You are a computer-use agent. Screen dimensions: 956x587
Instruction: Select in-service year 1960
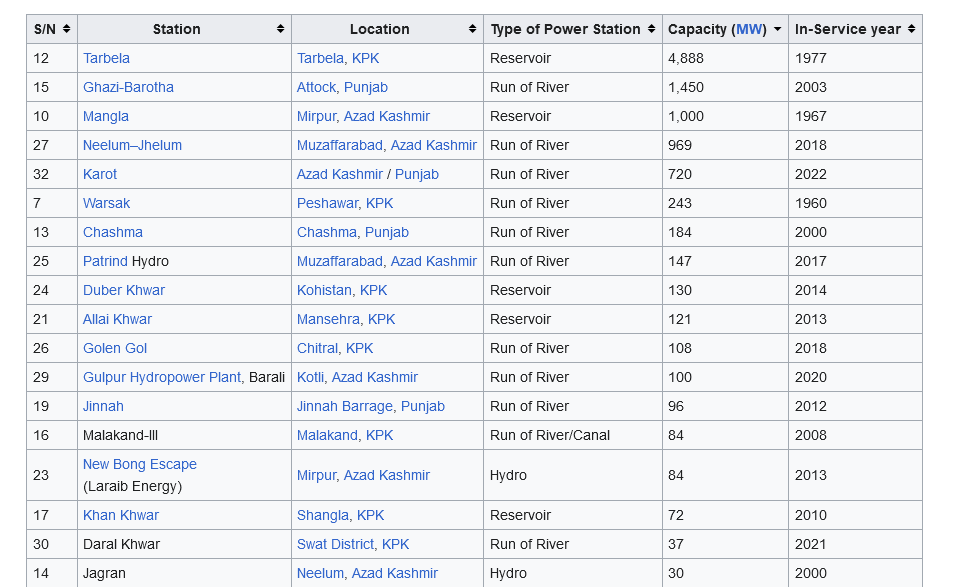click(x=811, y=203)
